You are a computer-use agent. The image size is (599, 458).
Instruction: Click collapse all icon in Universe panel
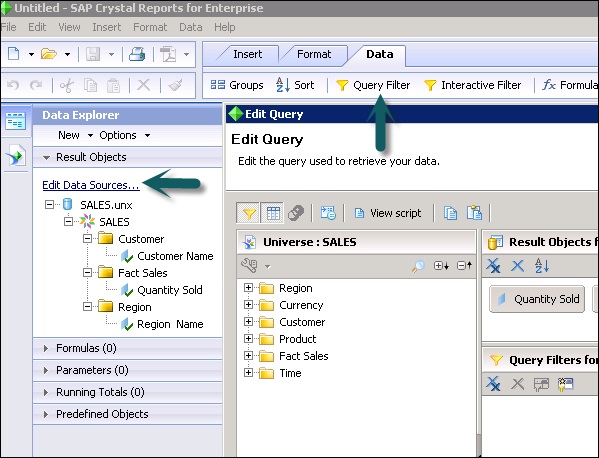[x=465, y=265]
